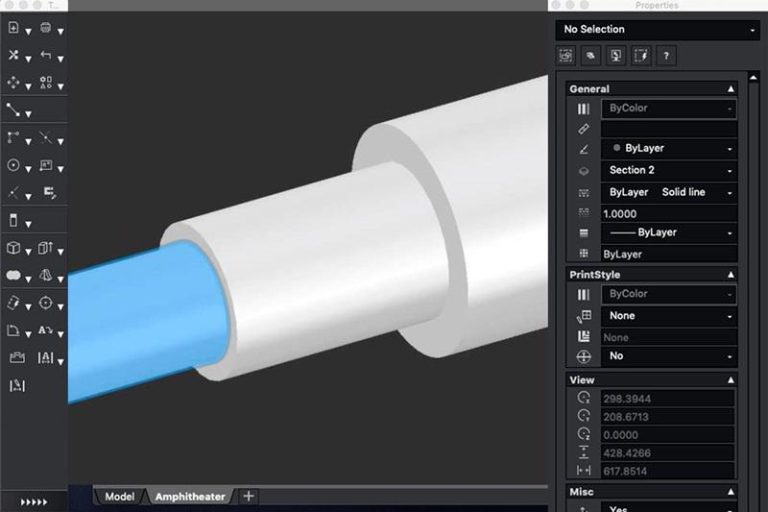The height and width of the screenshot is (512, 768).
Task: Click the new document icon in the toolbar
Action: [x=13, y=28]
